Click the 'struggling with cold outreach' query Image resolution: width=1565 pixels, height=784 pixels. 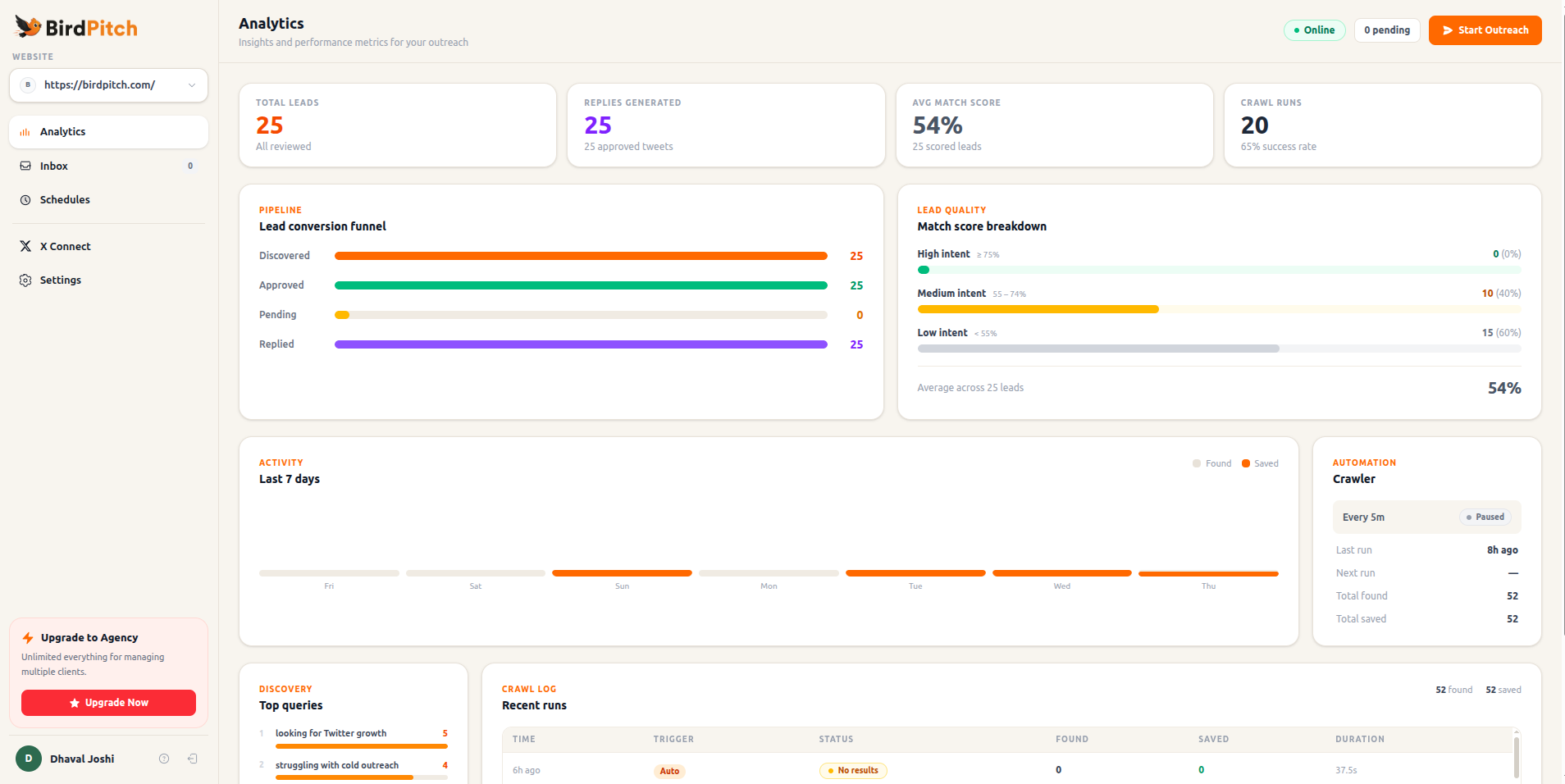click(x=337, y=765)
